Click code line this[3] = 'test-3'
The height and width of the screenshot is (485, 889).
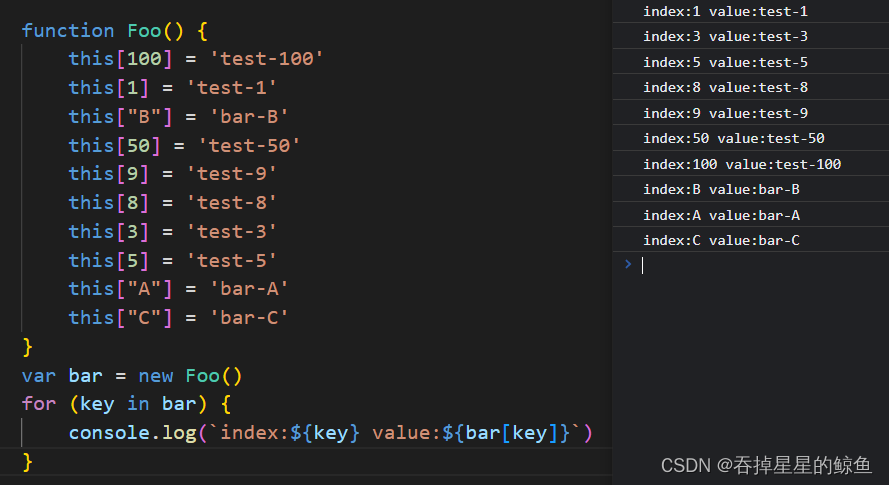(x=172, y=231)
